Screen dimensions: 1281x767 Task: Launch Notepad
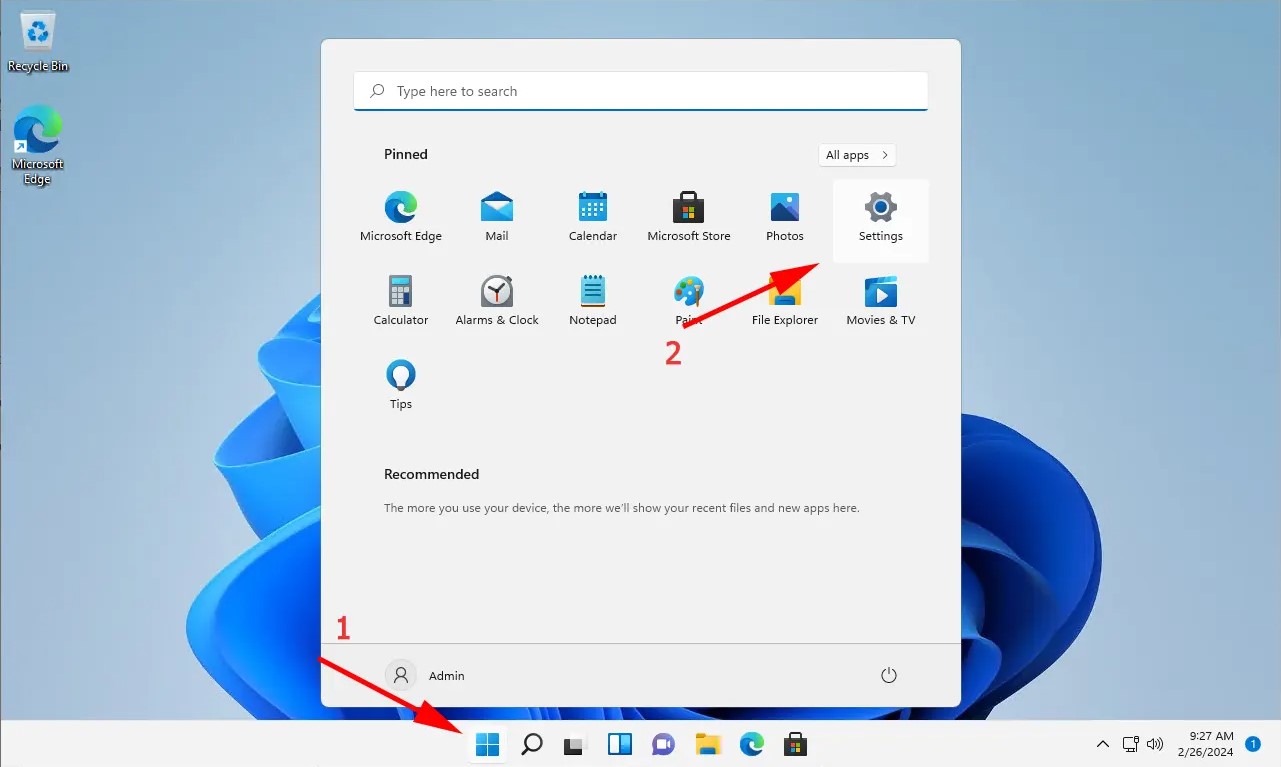[593, 302]
